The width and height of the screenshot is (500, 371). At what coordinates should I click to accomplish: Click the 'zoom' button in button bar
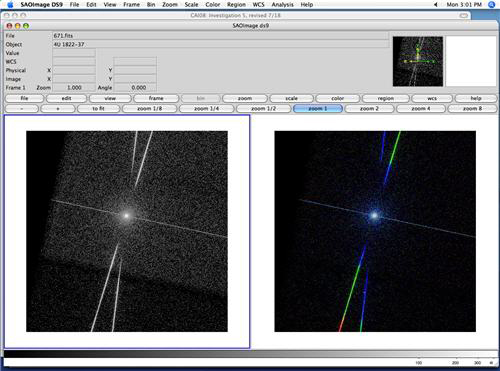(245, 98)
